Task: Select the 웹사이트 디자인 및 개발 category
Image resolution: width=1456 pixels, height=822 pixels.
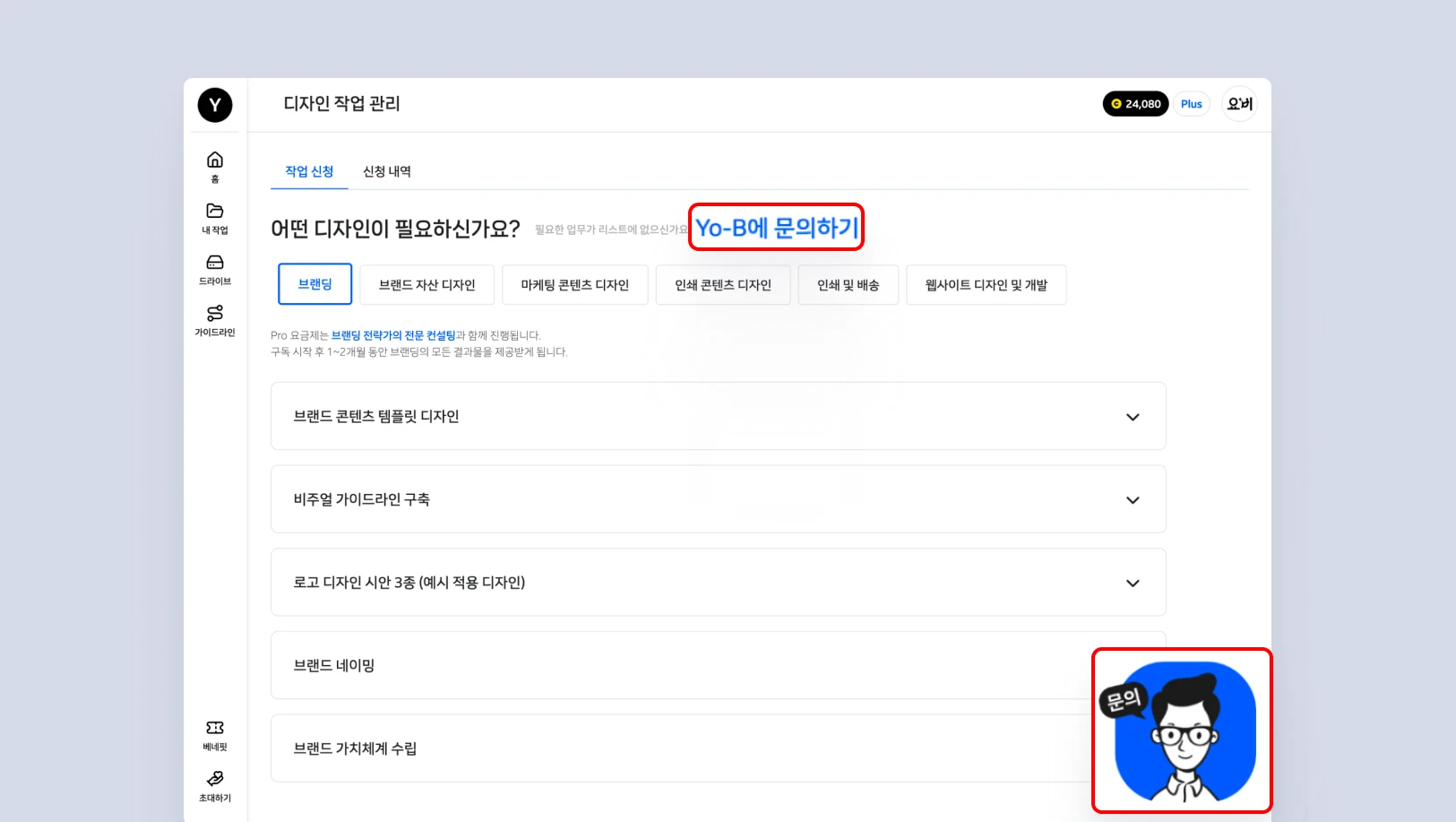Action: [986, 285]
